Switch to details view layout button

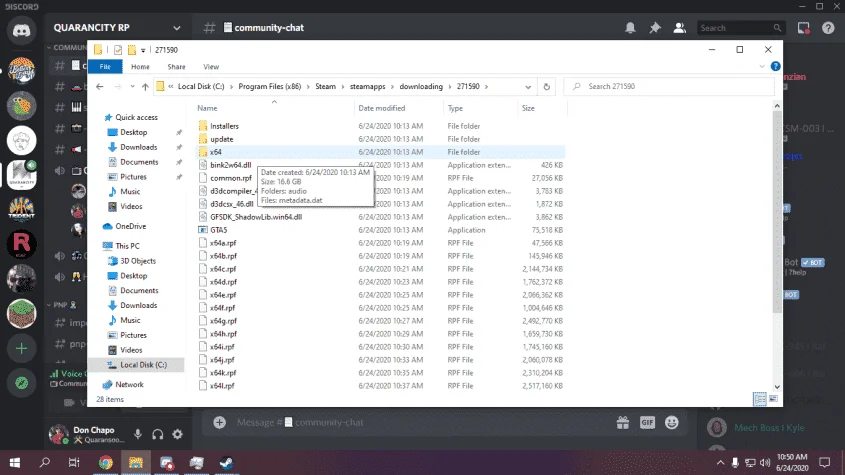[x=760, y=399]
